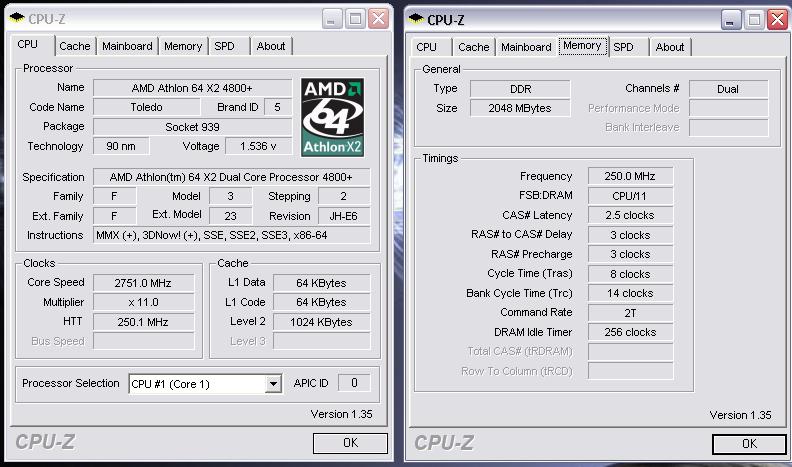Screen dimensions: 792x467
Task: Click the Cycle Time (Tras) value 8 clocks
Action: (630, 274)
